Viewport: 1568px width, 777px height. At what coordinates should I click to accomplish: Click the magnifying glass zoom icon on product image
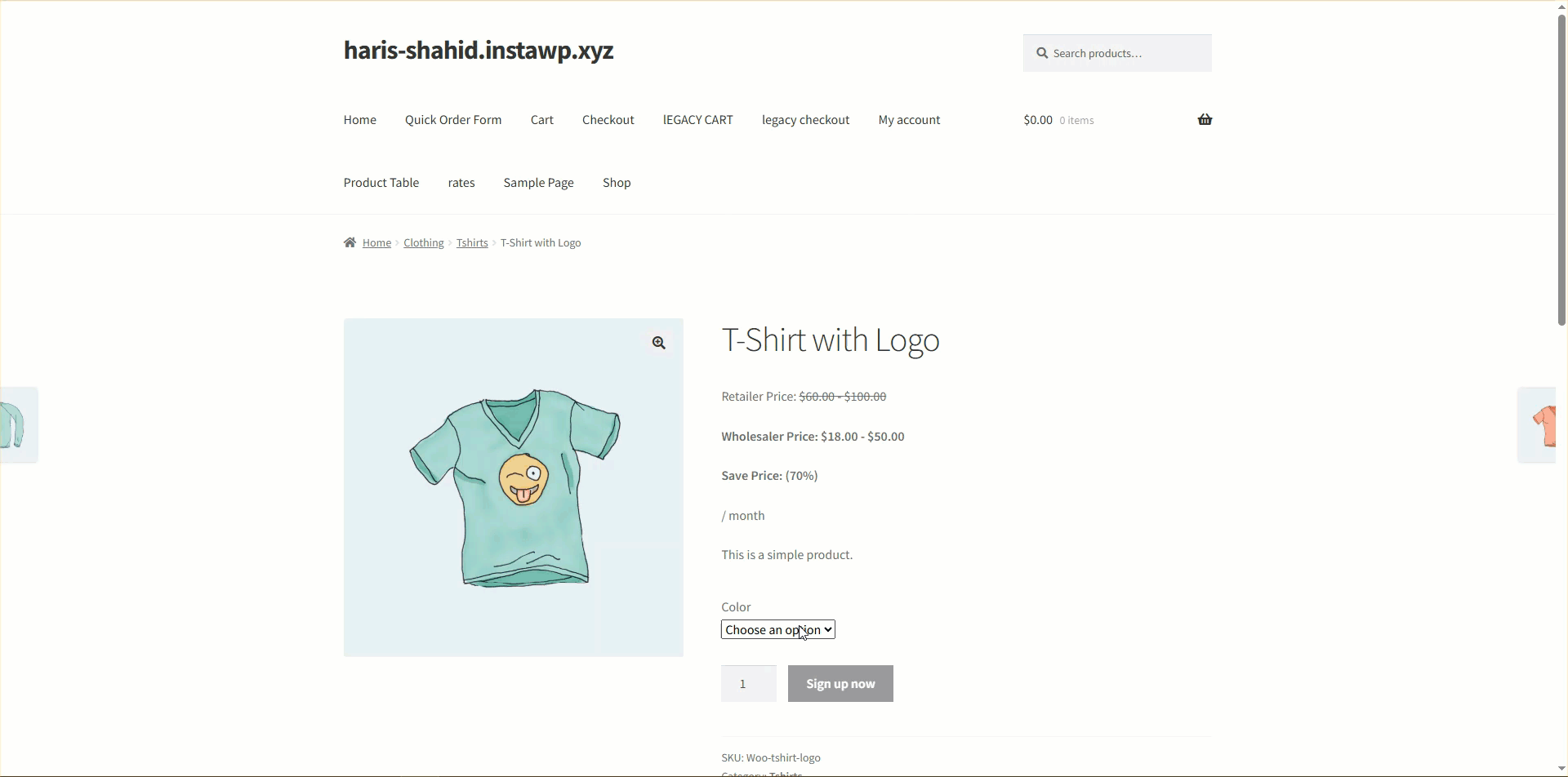658,343
